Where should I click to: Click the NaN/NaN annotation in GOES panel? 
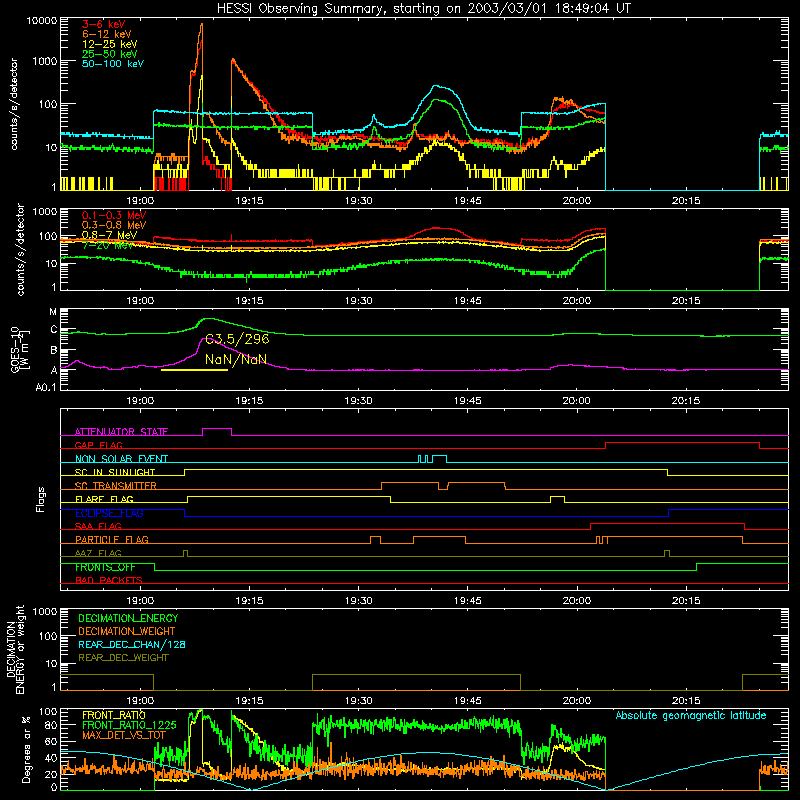tap(236, 359)
